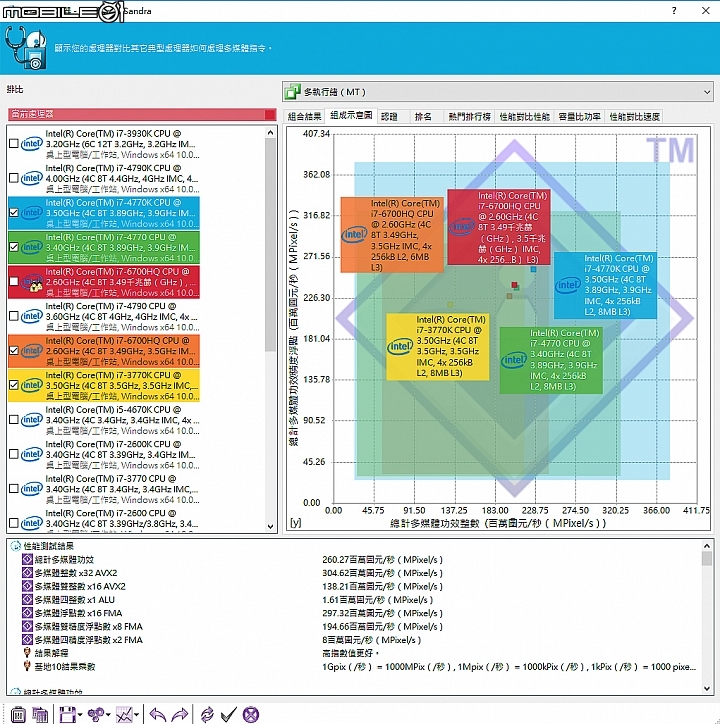
Task: Click the 性能測試結果 section icon
Action: click(16, 546)
